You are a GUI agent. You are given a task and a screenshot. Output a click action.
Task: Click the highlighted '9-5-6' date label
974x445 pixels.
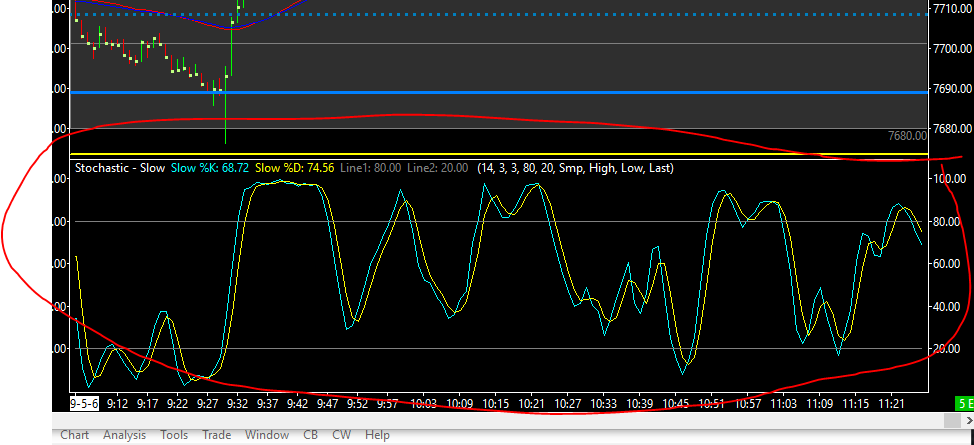click(x=84, y=403)
